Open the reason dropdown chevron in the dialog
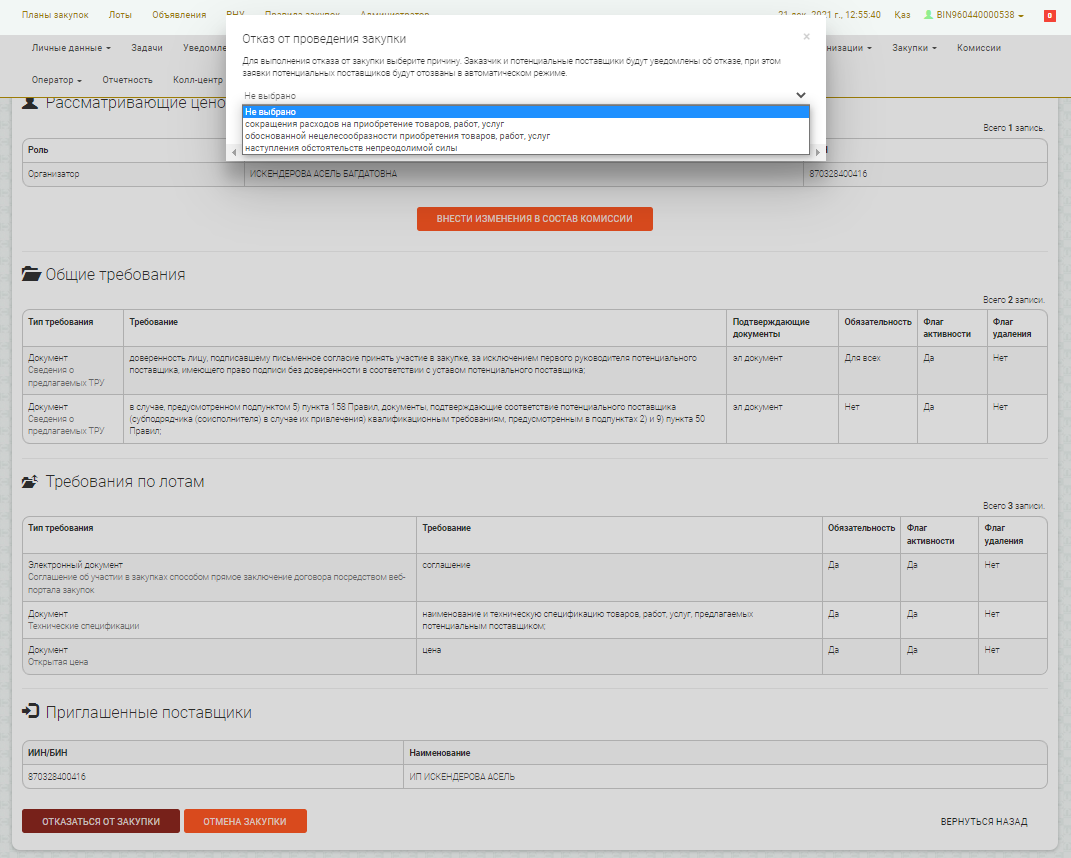The width and height of the screenshot is (1071, 858). coord(800,95)
